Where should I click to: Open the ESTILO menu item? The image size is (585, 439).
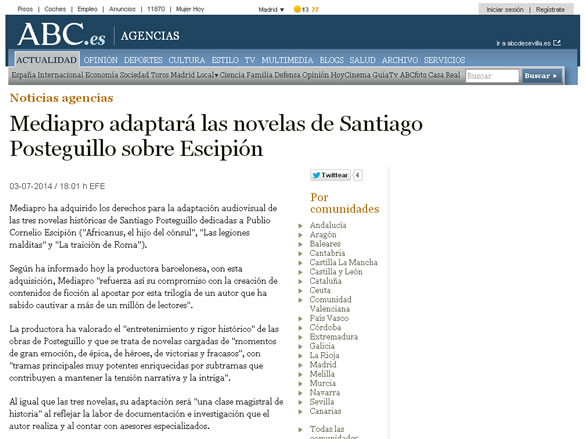coord(225,60)
